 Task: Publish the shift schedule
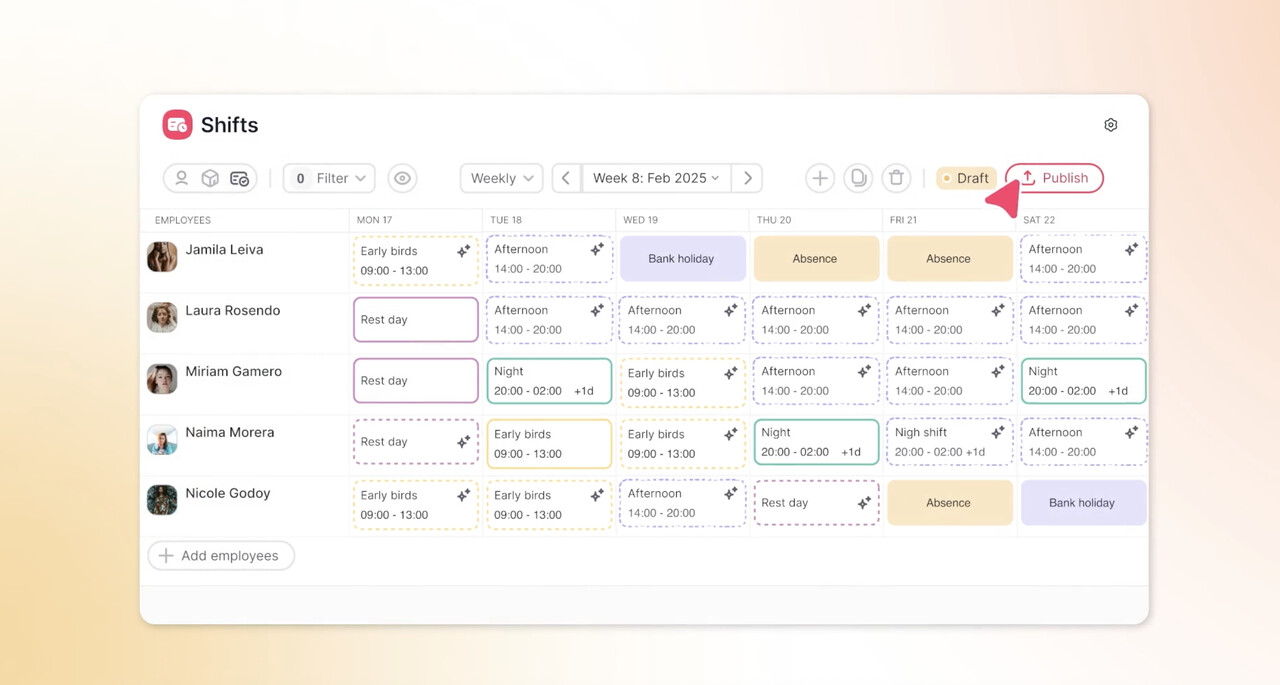(x=1054, y=178)
